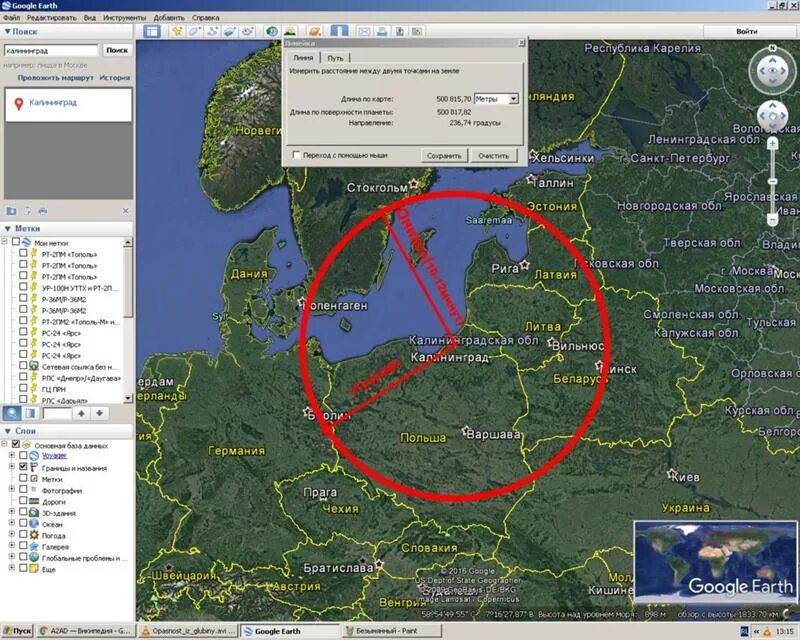Enable the Дороги layer checkbox
The width and height of the screenshot is (800, 640).
[23, 500]
